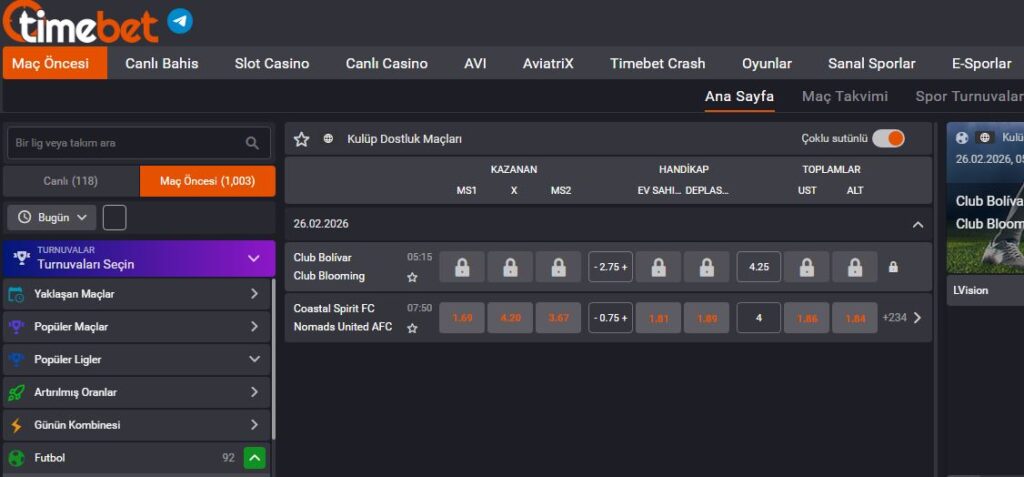Select home handicap odds 1.81
Viewport: 1024px width, 477px height.
point(658,318)
